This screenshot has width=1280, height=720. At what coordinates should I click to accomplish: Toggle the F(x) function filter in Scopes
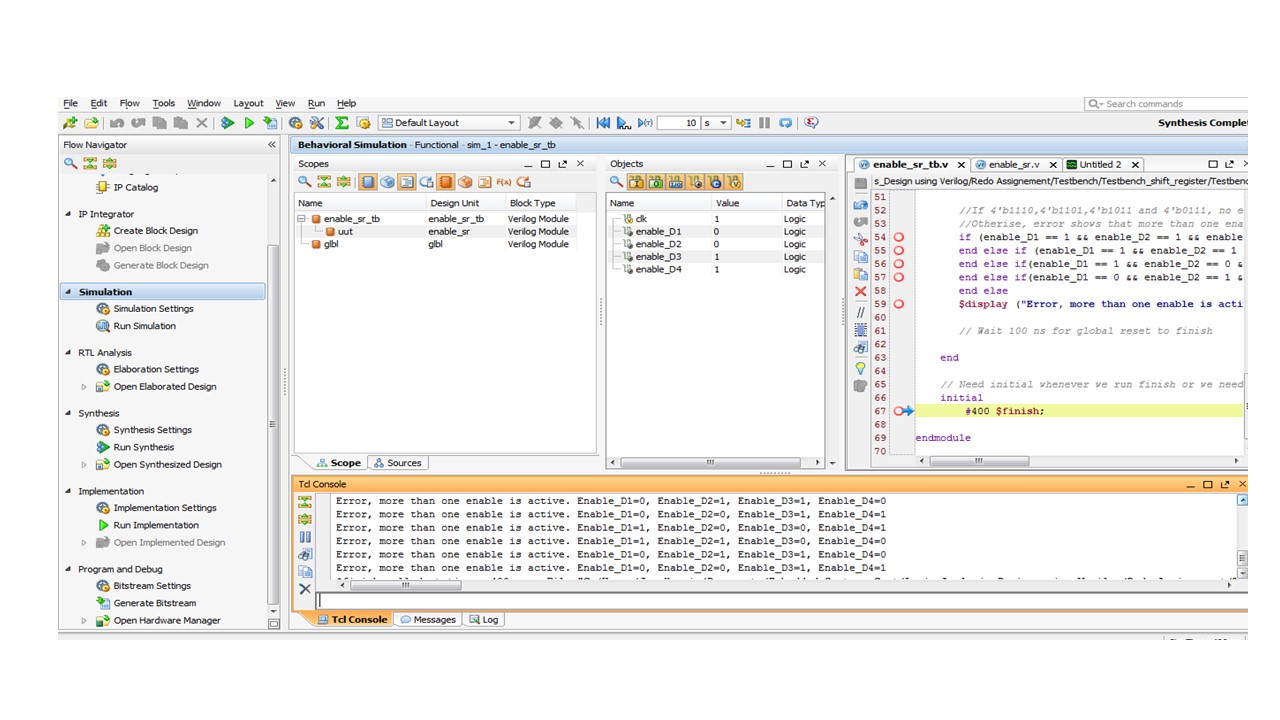(504, 182)
